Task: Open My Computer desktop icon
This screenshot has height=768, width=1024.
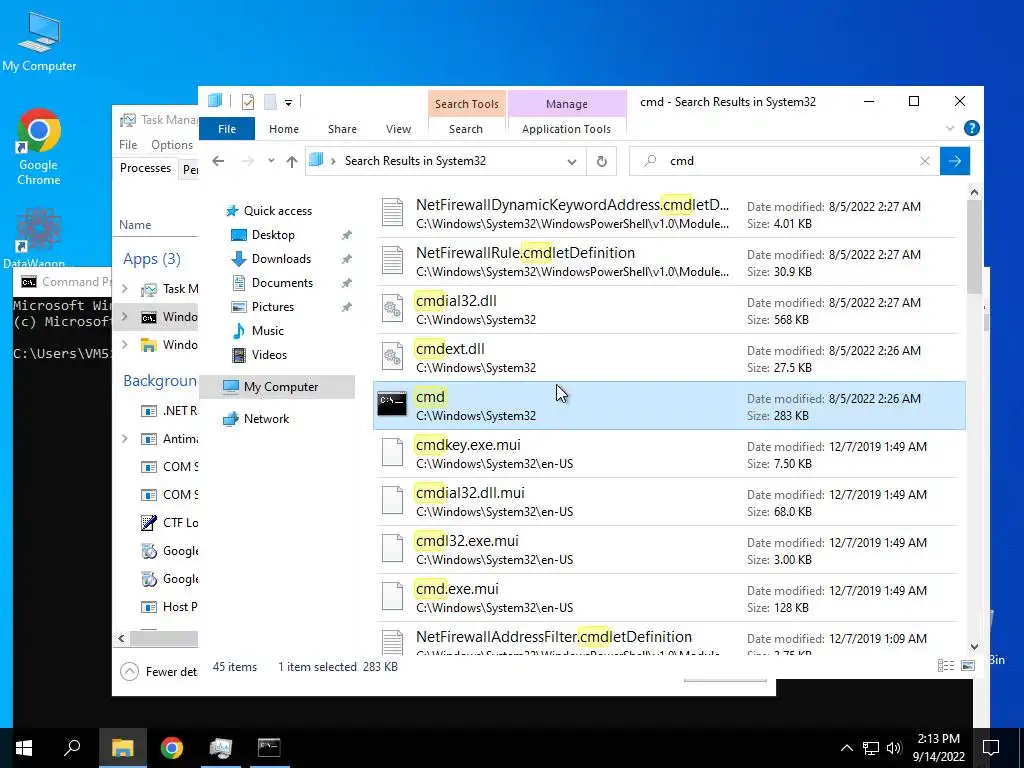Action: tap(39, 42)
